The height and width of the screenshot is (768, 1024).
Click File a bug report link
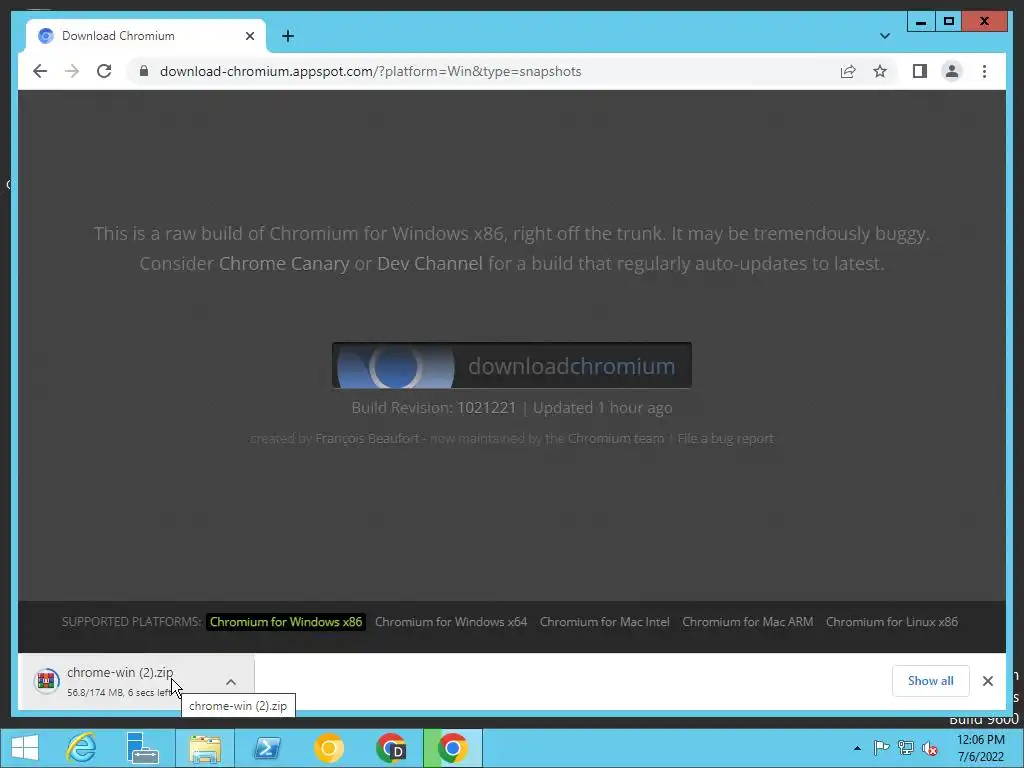(725, 439)
